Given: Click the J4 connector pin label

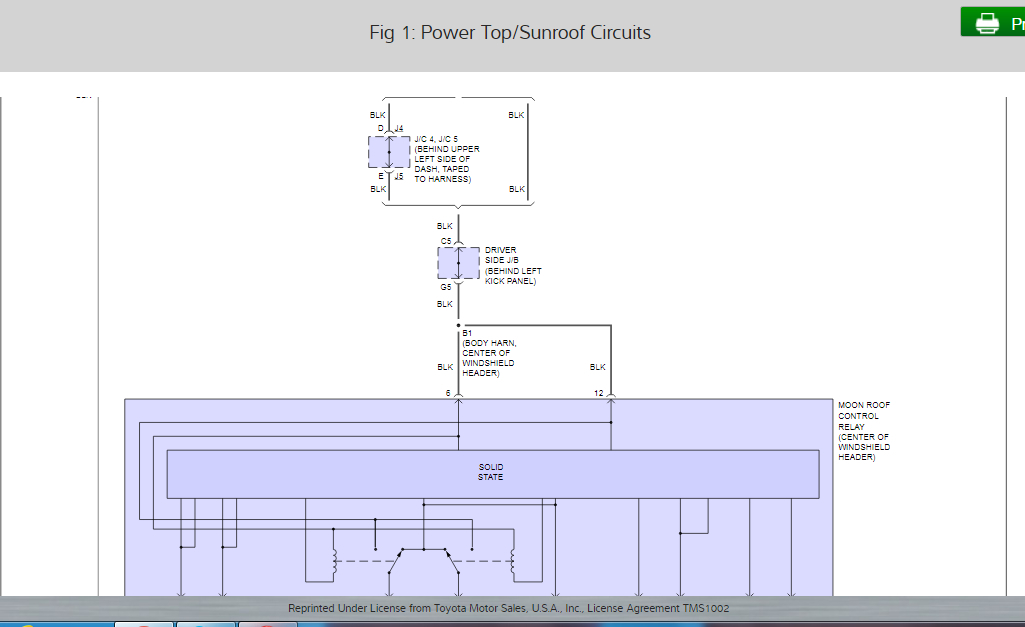Looking at the screenshot, I should pos(399,129).
